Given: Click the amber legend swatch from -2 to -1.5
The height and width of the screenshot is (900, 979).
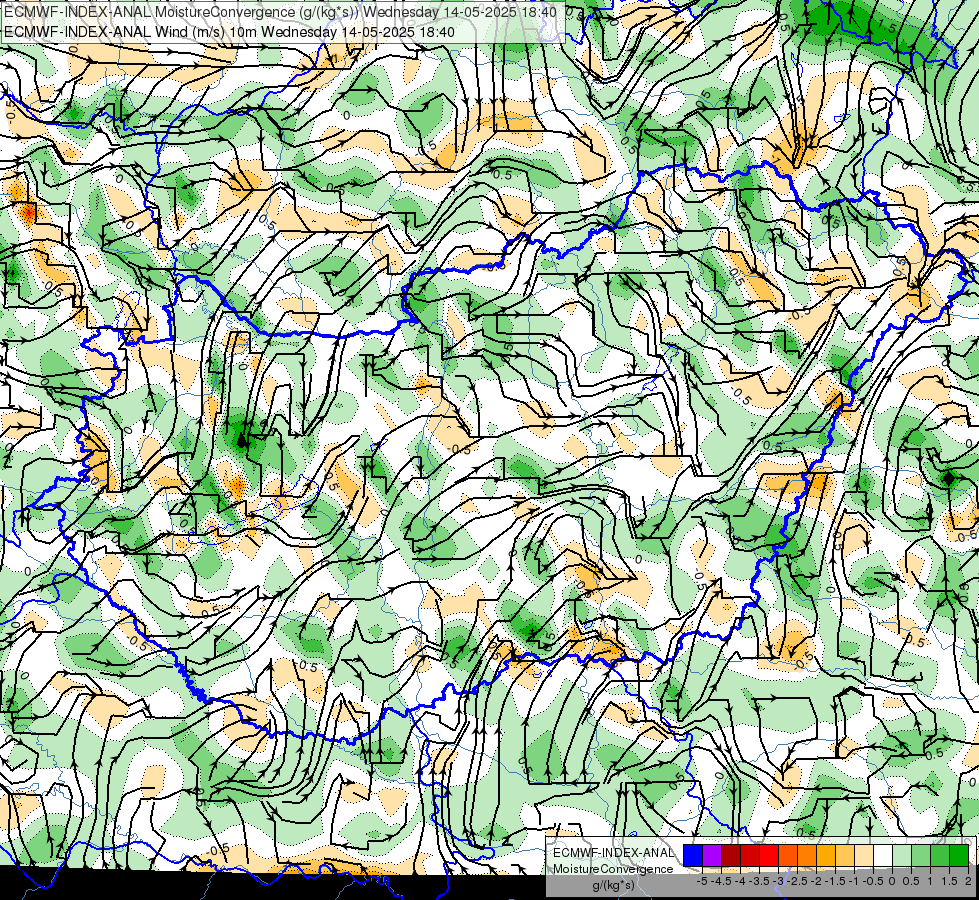Looking at the screenshot, I should tap(826, 856).
